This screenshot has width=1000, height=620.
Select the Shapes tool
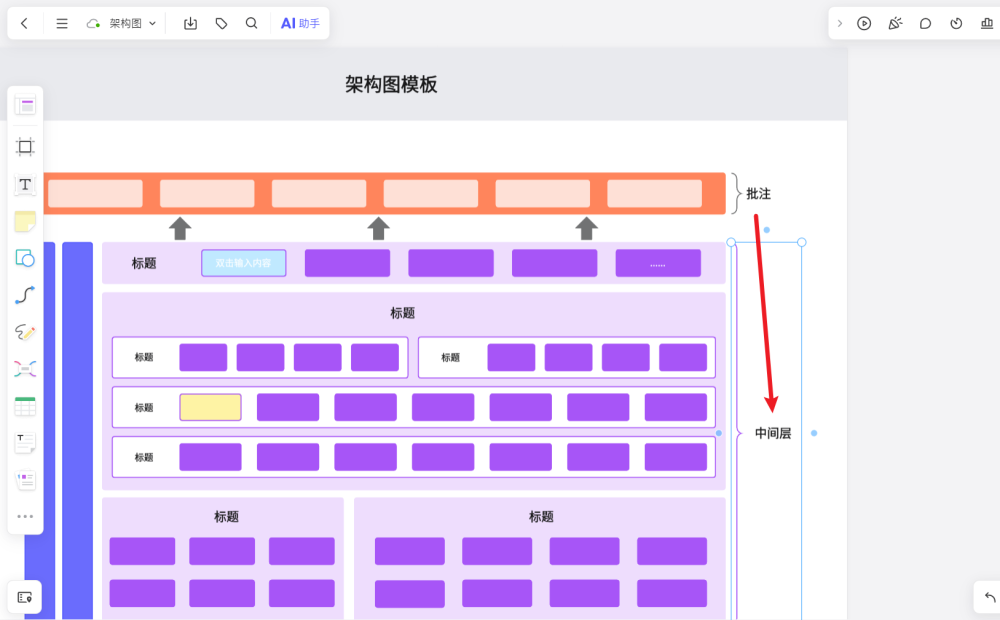(24, 258)
